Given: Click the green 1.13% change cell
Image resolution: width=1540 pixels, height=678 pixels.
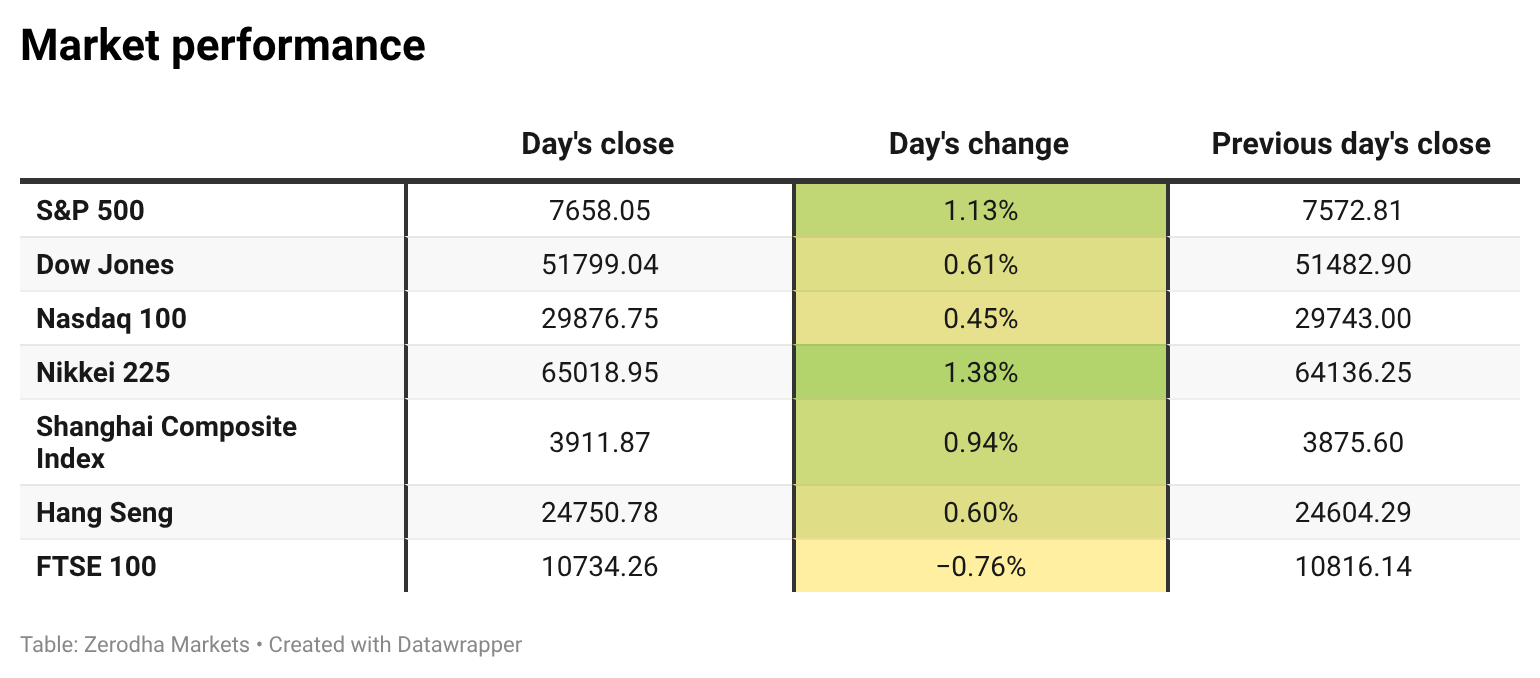Looking at the screenshot, I should 980,210.
